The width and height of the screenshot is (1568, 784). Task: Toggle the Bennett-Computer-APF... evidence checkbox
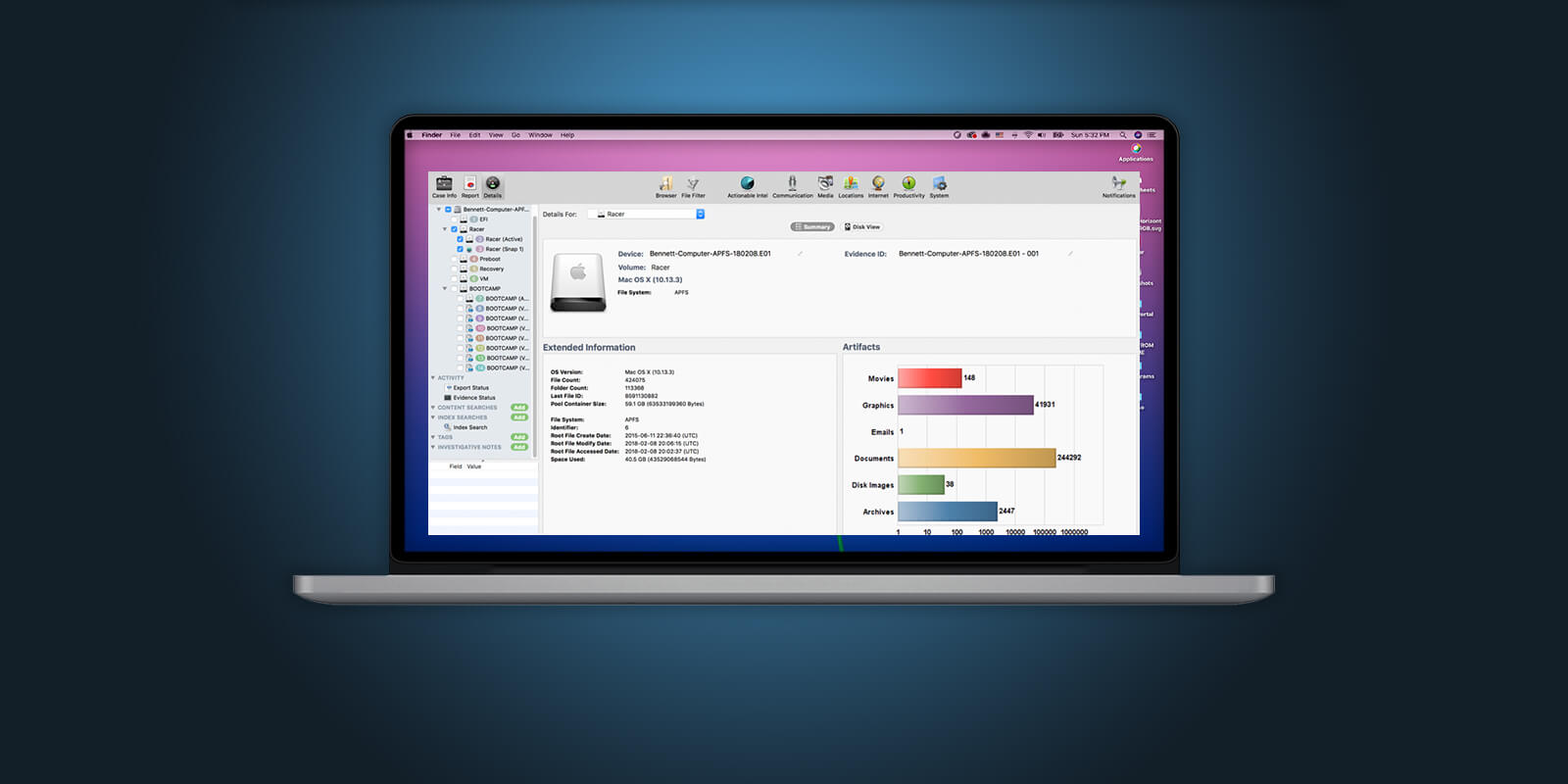[448, 210]
